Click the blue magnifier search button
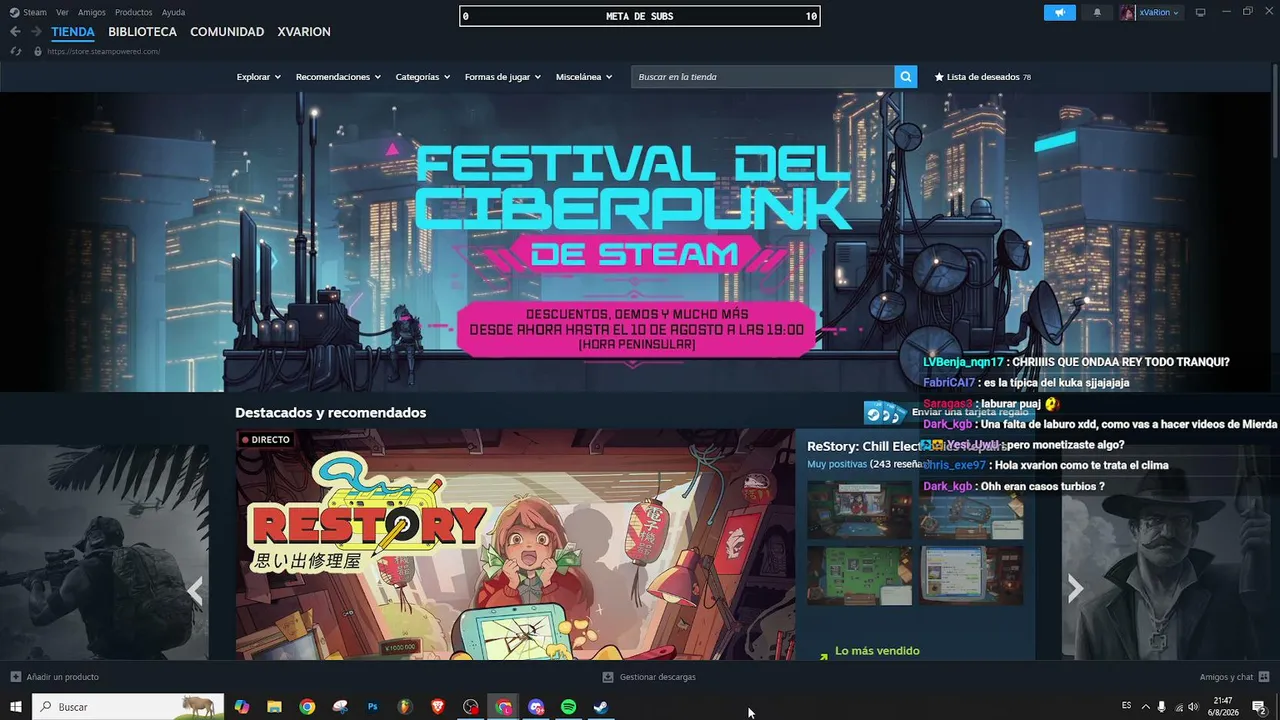 pos(905,77)
